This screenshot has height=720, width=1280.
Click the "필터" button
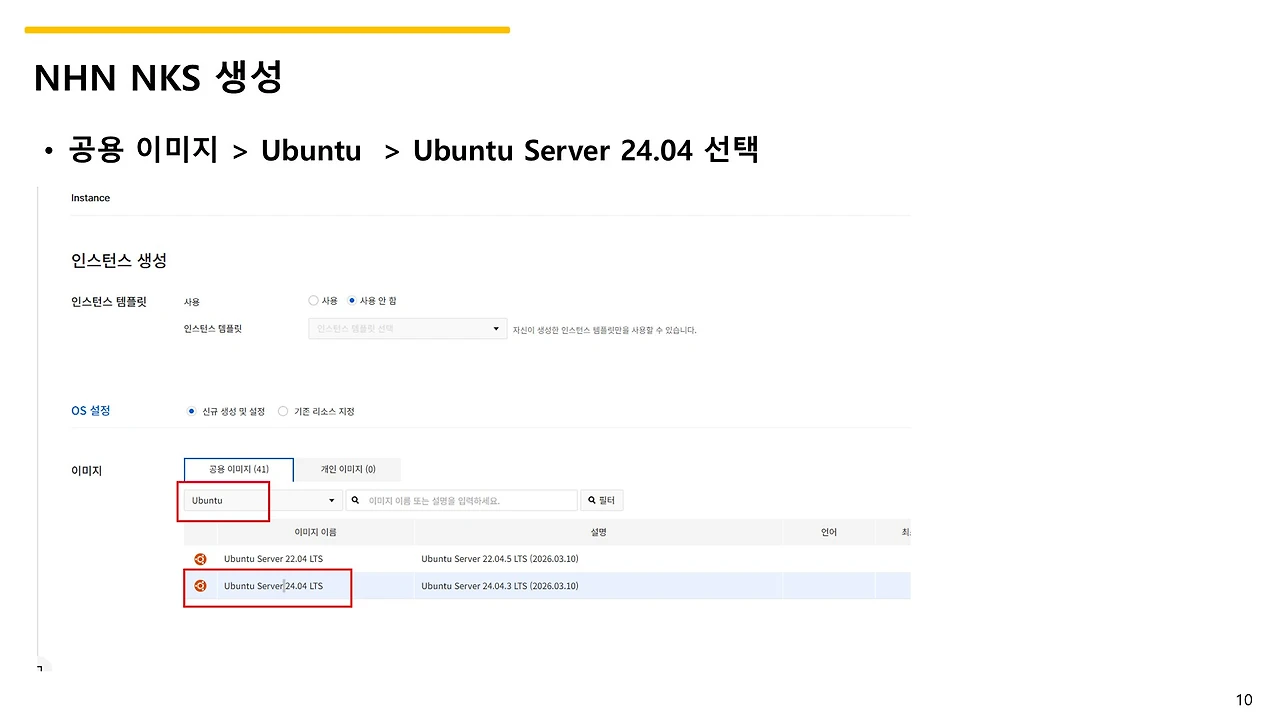(603, 500)
